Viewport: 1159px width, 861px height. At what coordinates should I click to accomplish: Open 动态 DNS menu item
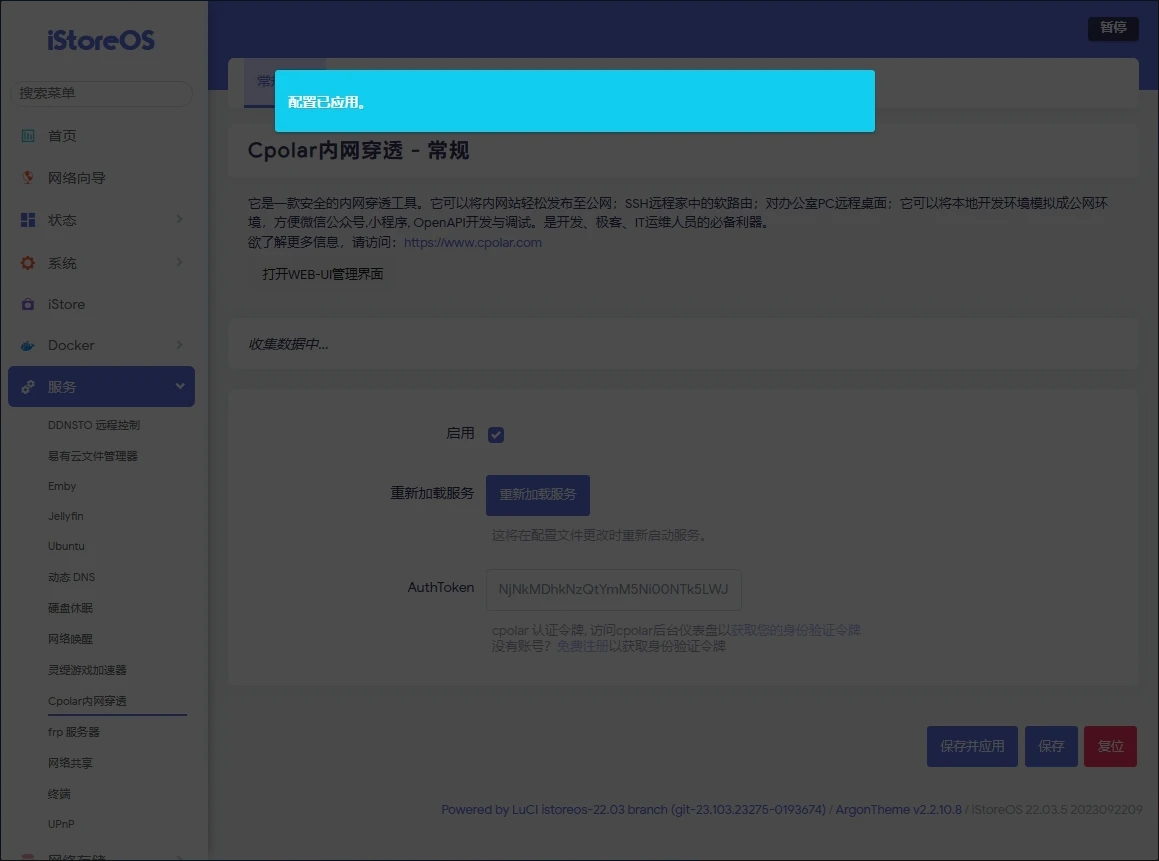(72, 577)
